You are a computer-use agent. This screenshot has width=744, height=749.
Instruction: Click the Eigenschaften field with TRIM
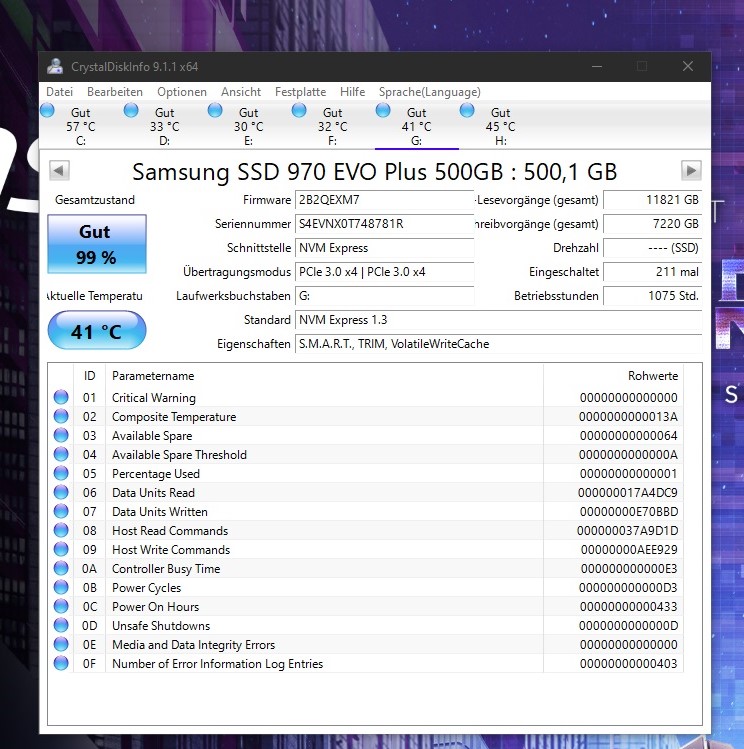(499, 344)
